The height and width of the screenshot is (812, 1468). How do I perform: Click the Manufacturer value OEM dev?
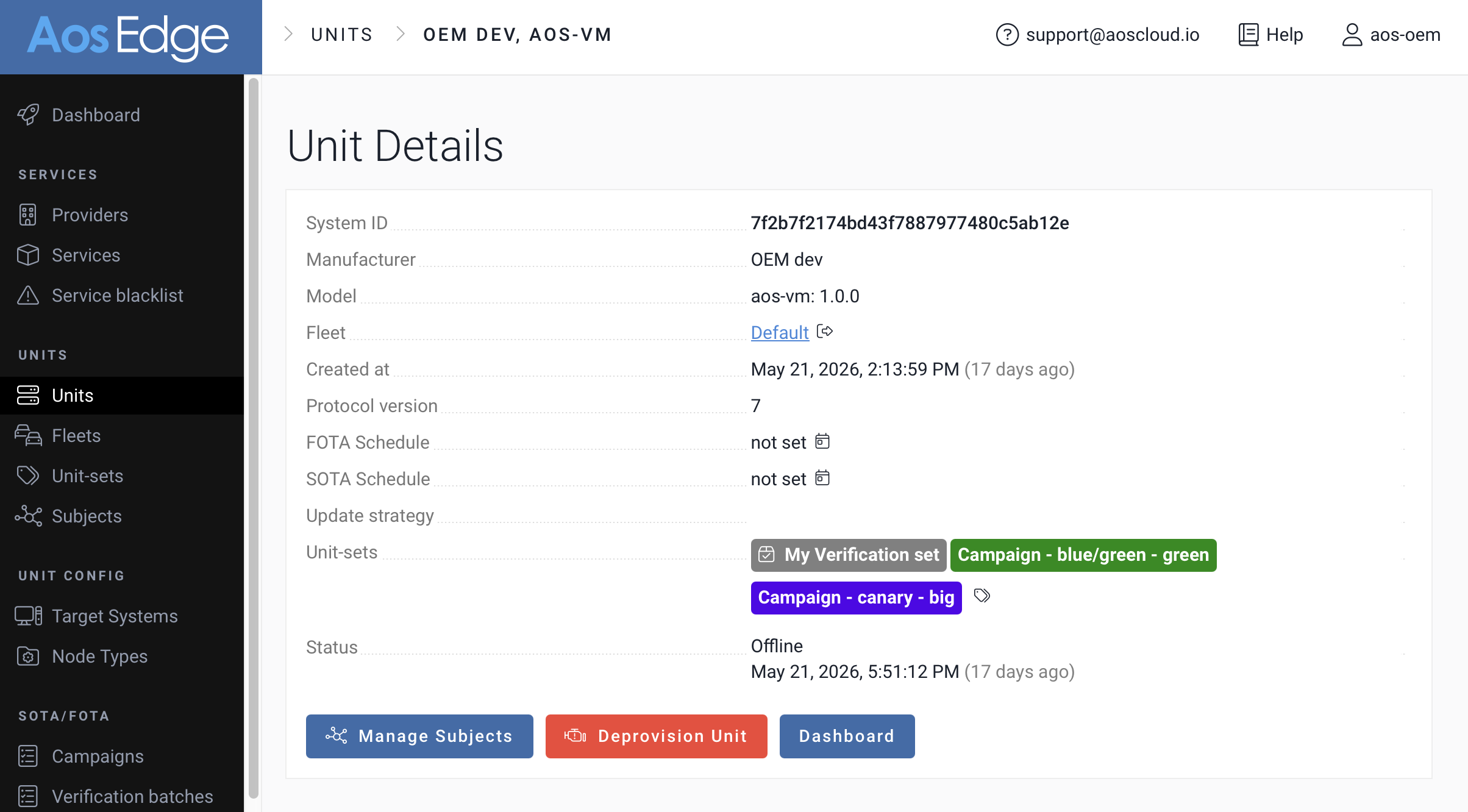786,259
